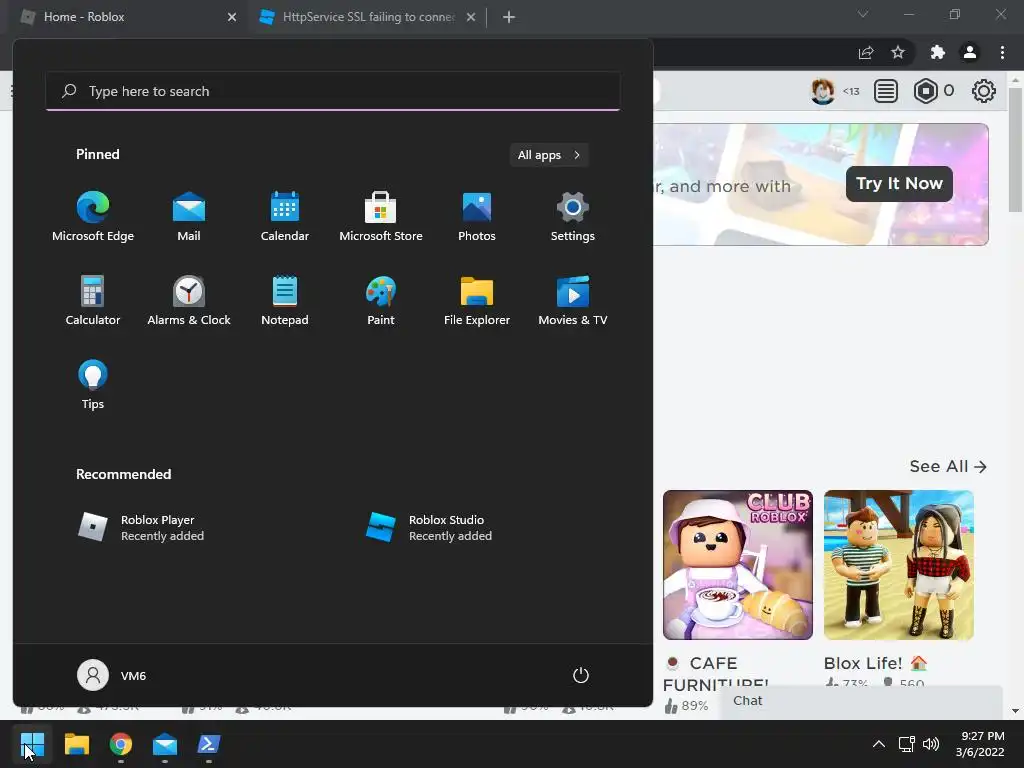The image size is (1024, 768).
Task: Open Chrome profile icon
Action: [x=970, y=52]
